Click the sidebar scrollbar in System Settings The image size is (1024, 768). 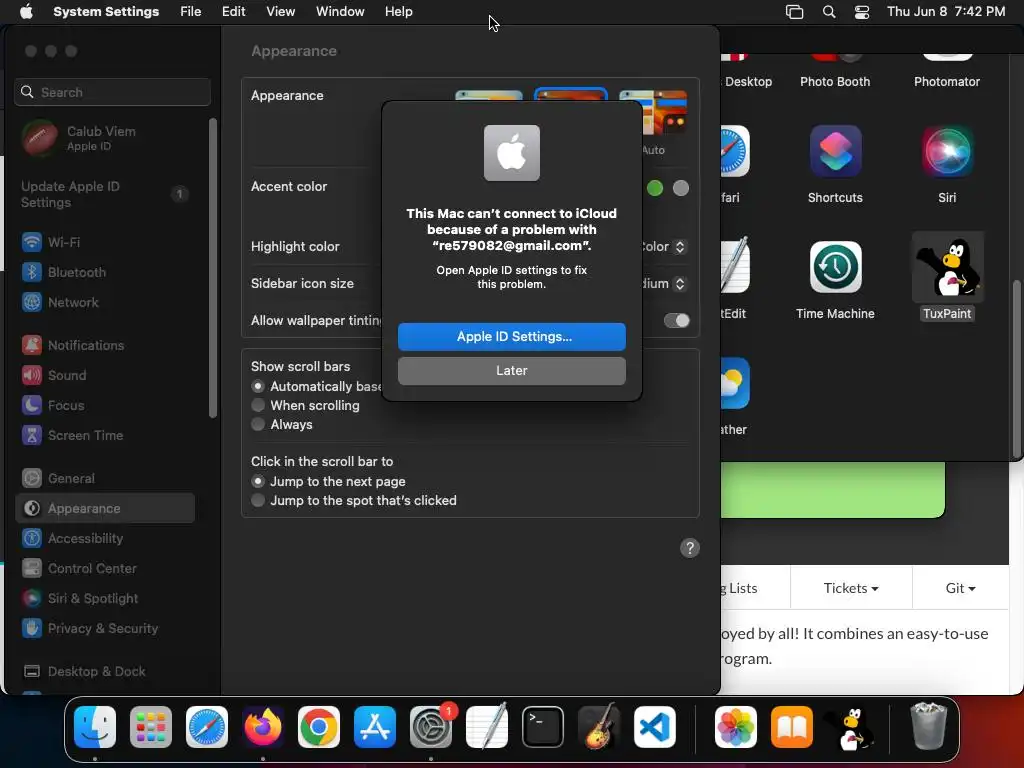[212, 268]
